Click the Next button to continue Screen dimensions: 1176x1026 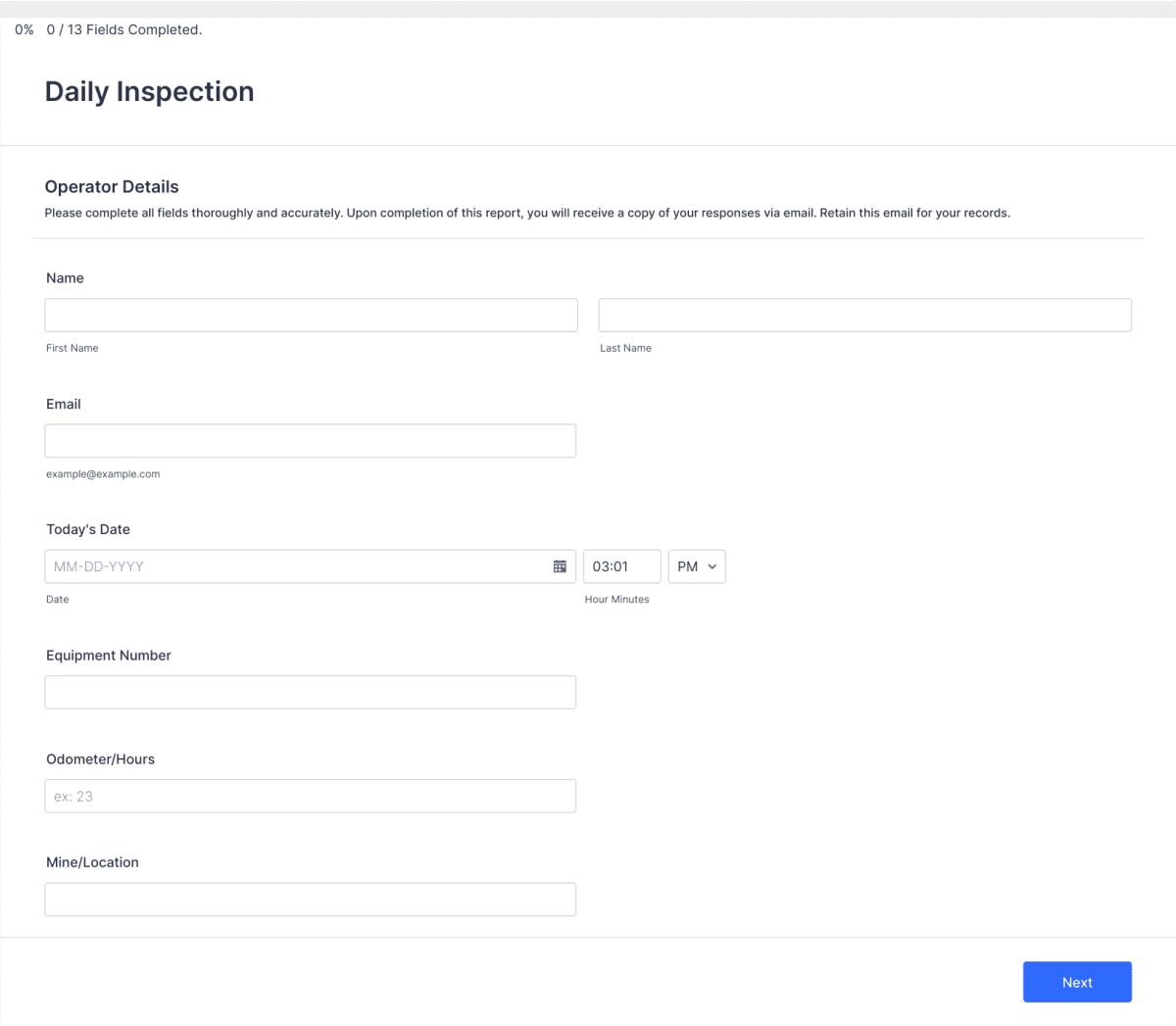(1077, 981)
